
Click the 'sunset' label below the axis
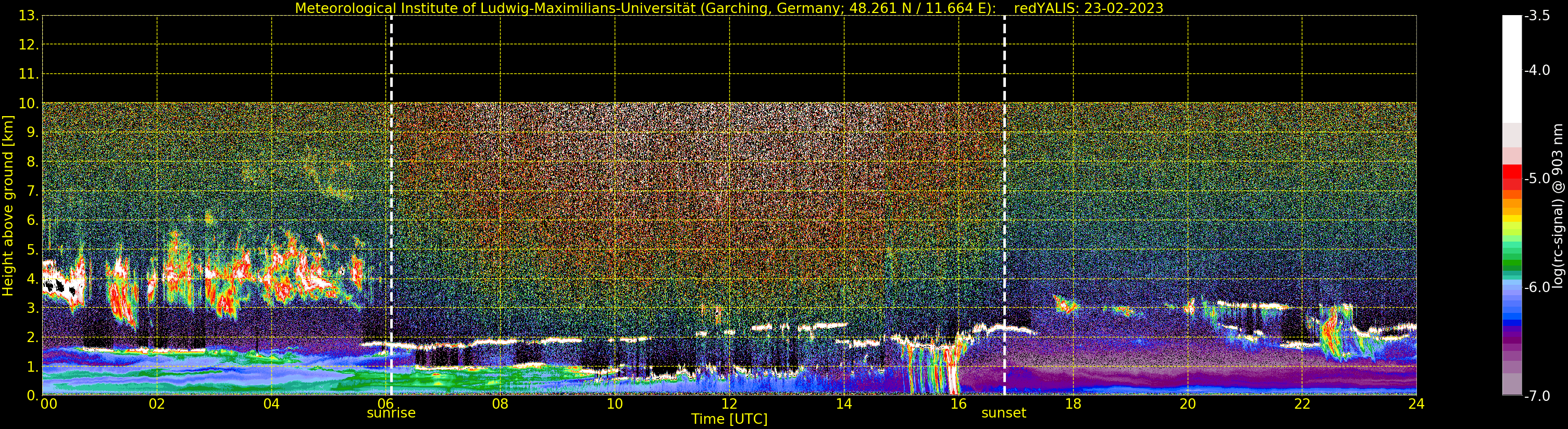(x=1003, y=412)
